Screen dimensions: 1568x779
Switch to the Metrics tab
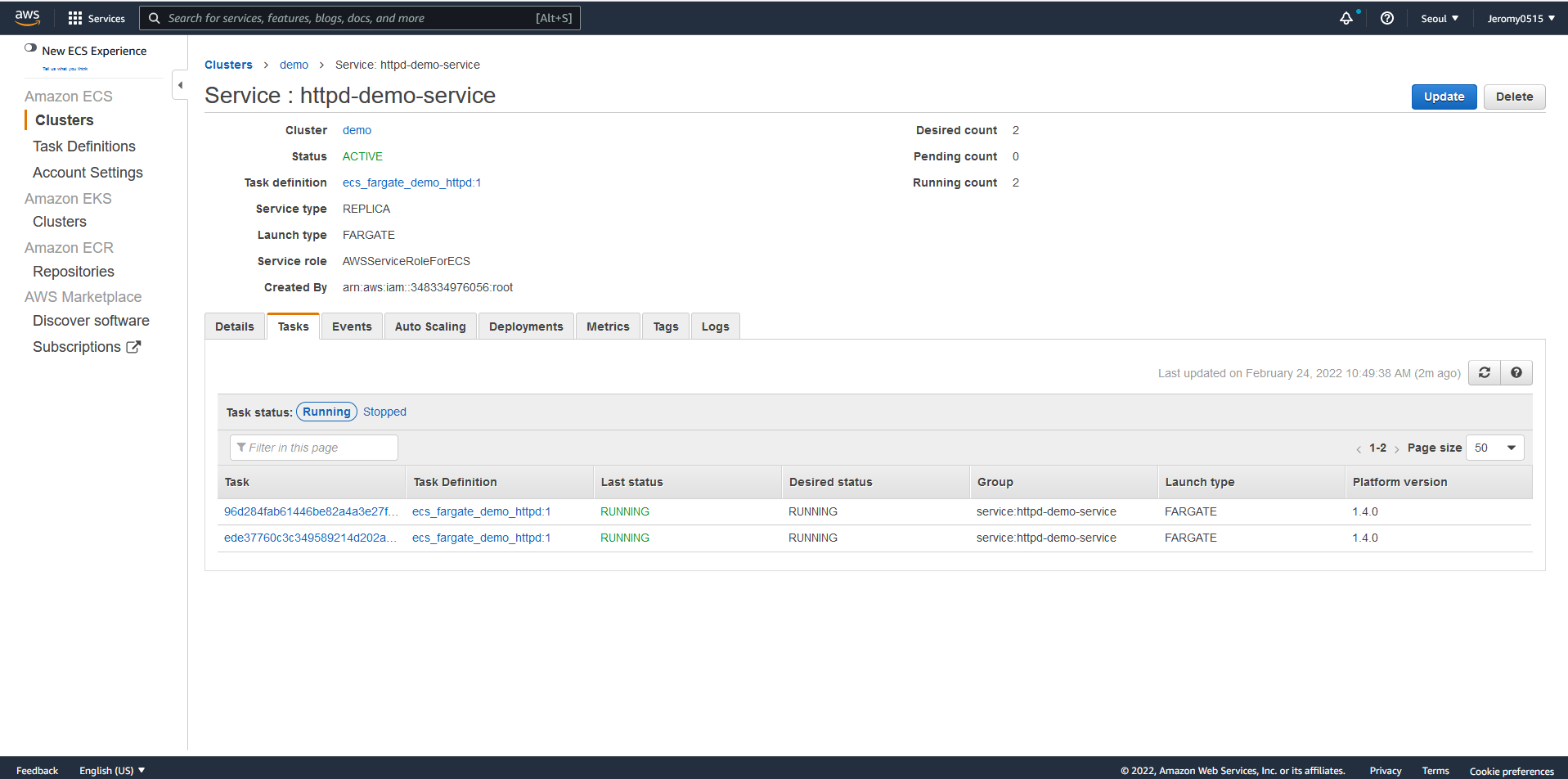pyautogui.click(x=608, y=326)
